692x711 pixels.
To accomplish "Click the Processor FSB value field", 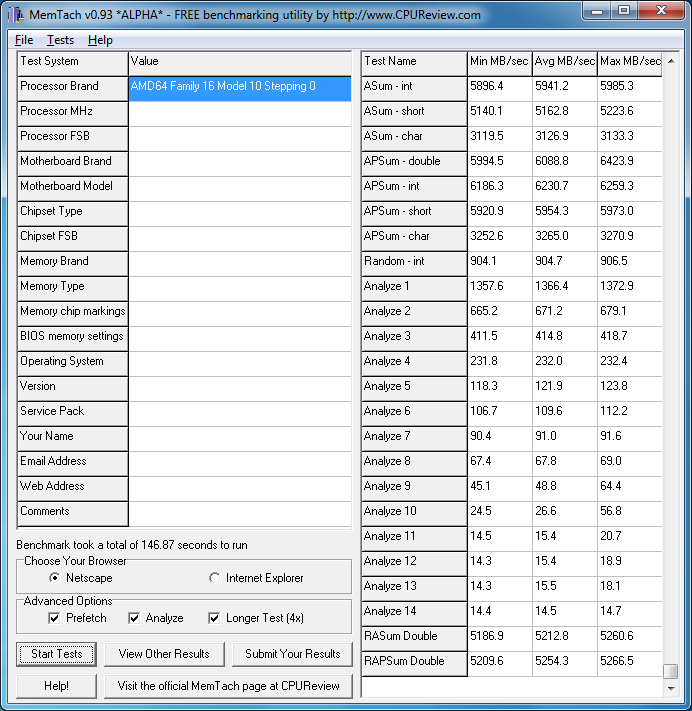I will click(x=240, y=139).
